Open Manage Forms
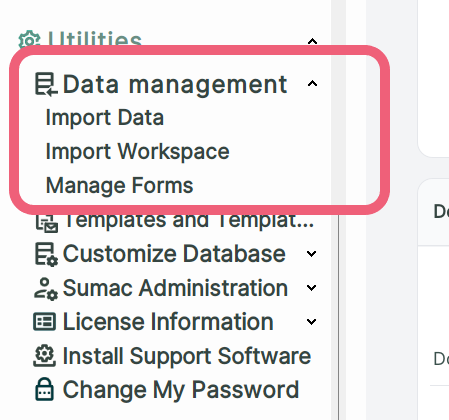Image resolution: width=449 pixels, height=420 pixels. coord(119,186)
